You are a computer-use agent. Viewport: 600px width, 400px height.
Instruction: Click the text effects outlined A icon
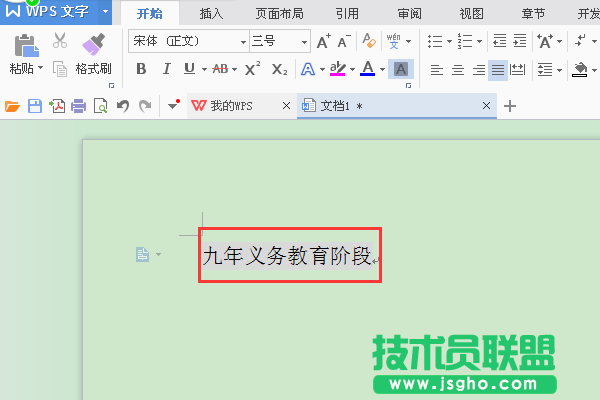(x=308, y=69)
